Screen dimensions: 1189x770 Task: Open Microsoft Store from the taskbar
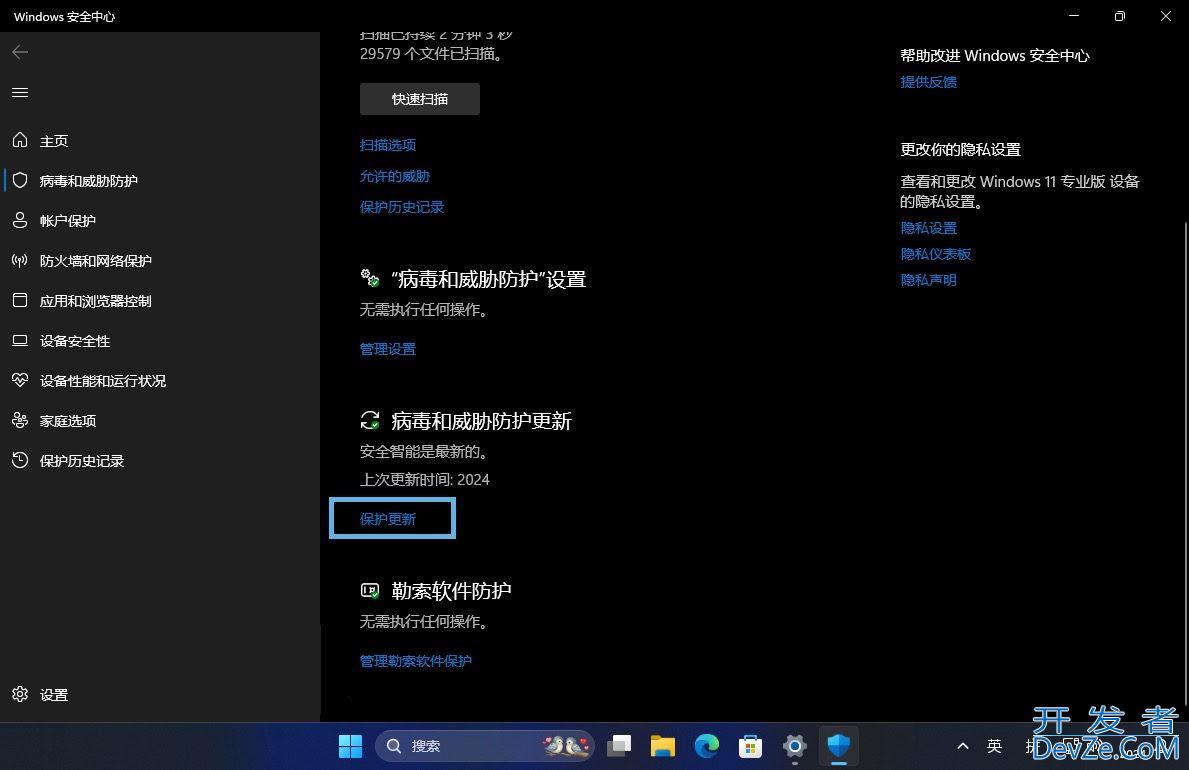point(750,746)
